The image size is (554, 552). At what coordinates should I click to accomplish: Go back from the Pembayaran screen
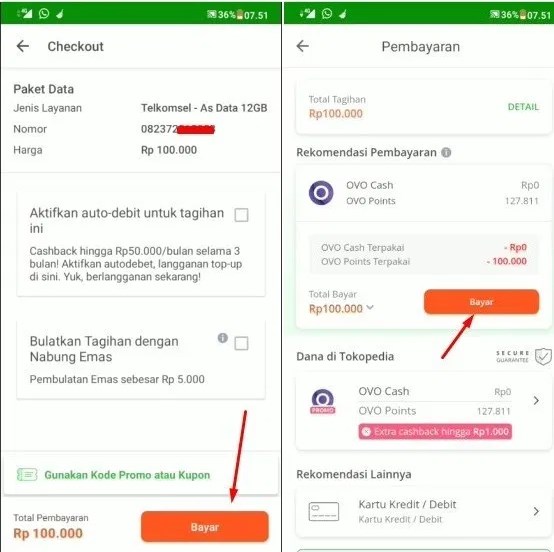click(x=303, y=46)
